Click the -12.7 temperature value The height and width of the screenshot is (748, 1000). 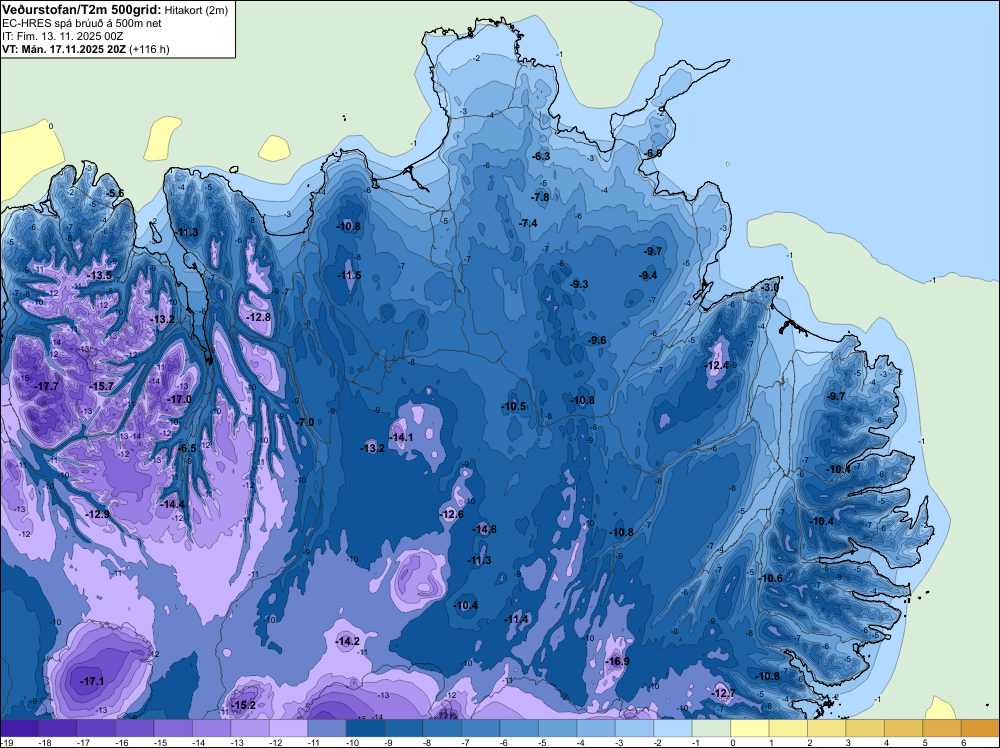(x=723, y=693)
